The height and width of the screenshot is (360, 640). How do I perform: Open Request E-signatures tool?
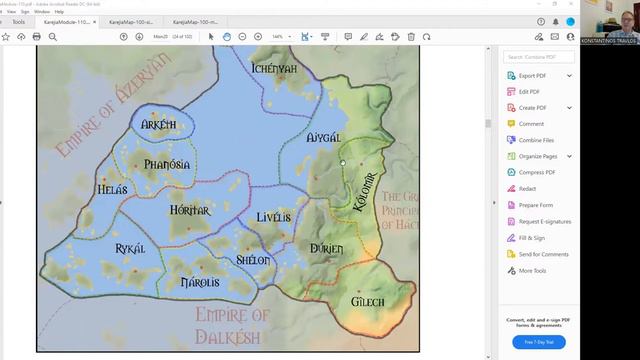[x=544, y=222]
